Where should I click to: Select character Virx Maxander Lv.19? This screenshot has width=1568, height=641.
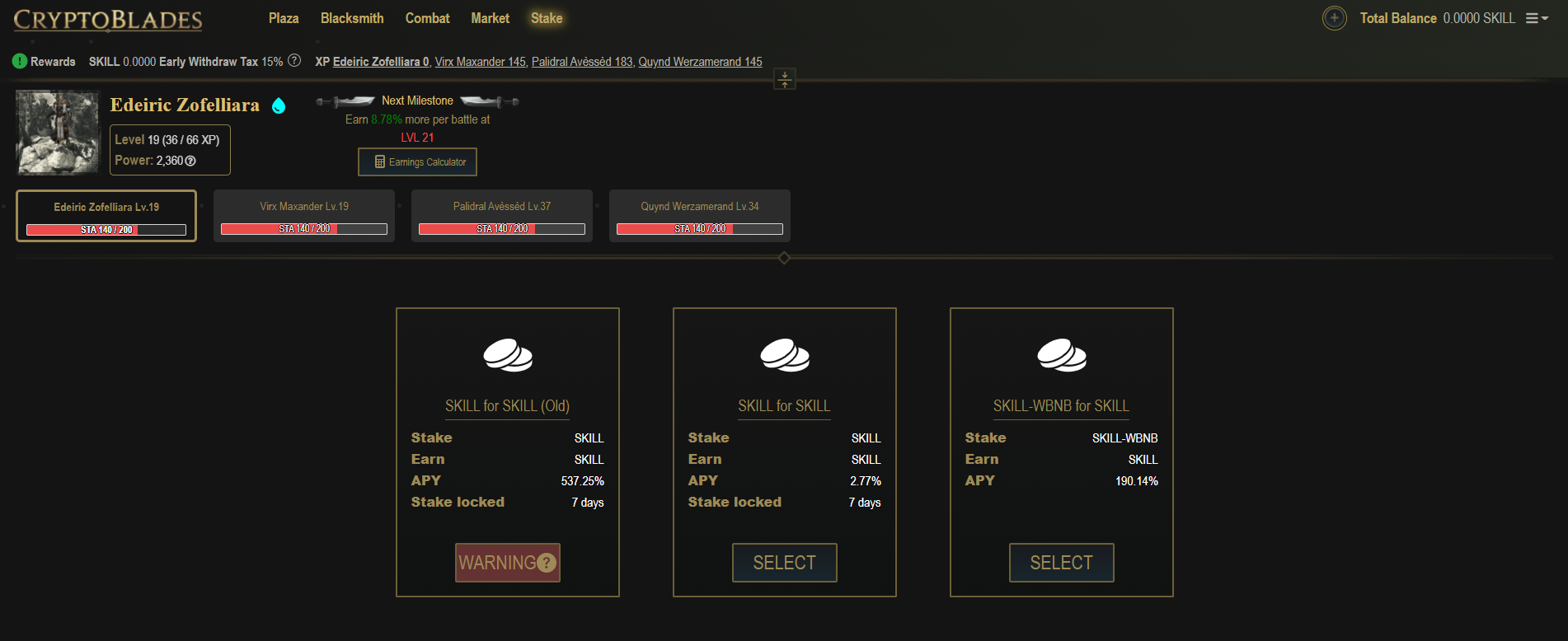[304, 216]
